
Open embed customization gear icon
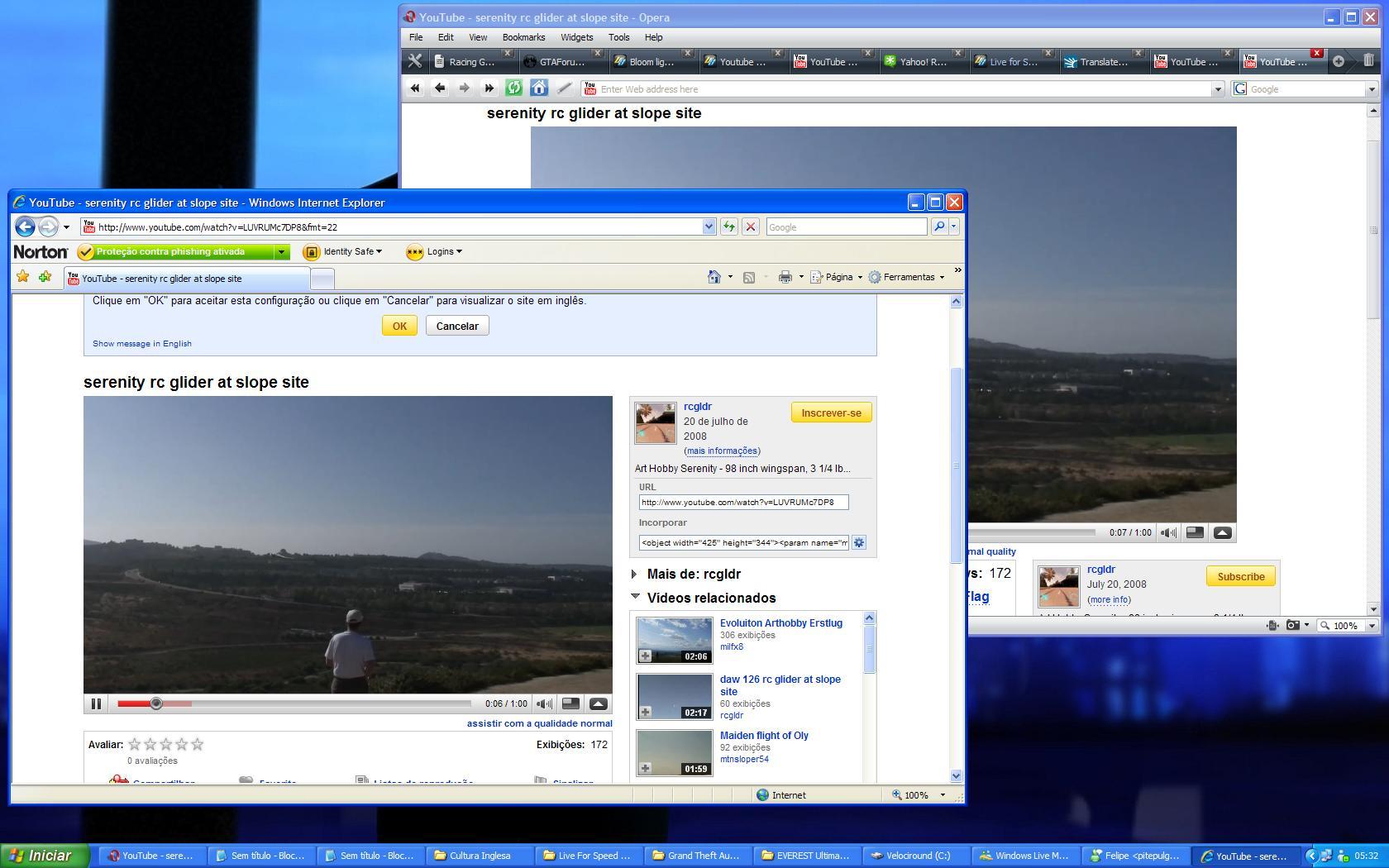click(x=859, y=542)
